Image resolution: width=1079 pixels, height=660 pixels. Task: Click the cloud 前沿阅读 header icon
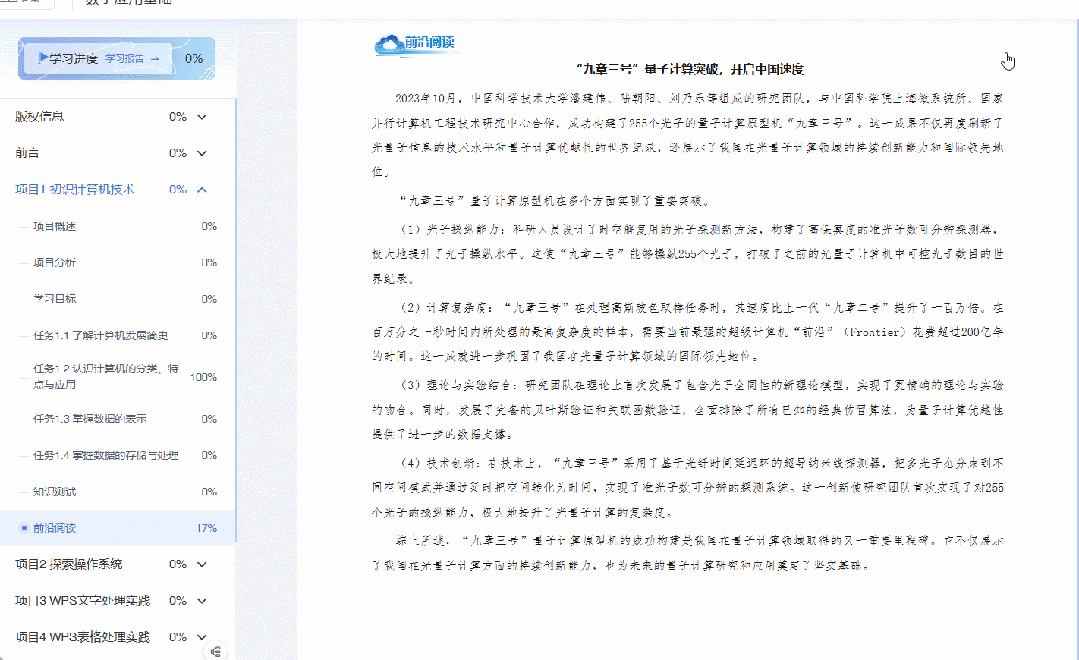(389, 44)
